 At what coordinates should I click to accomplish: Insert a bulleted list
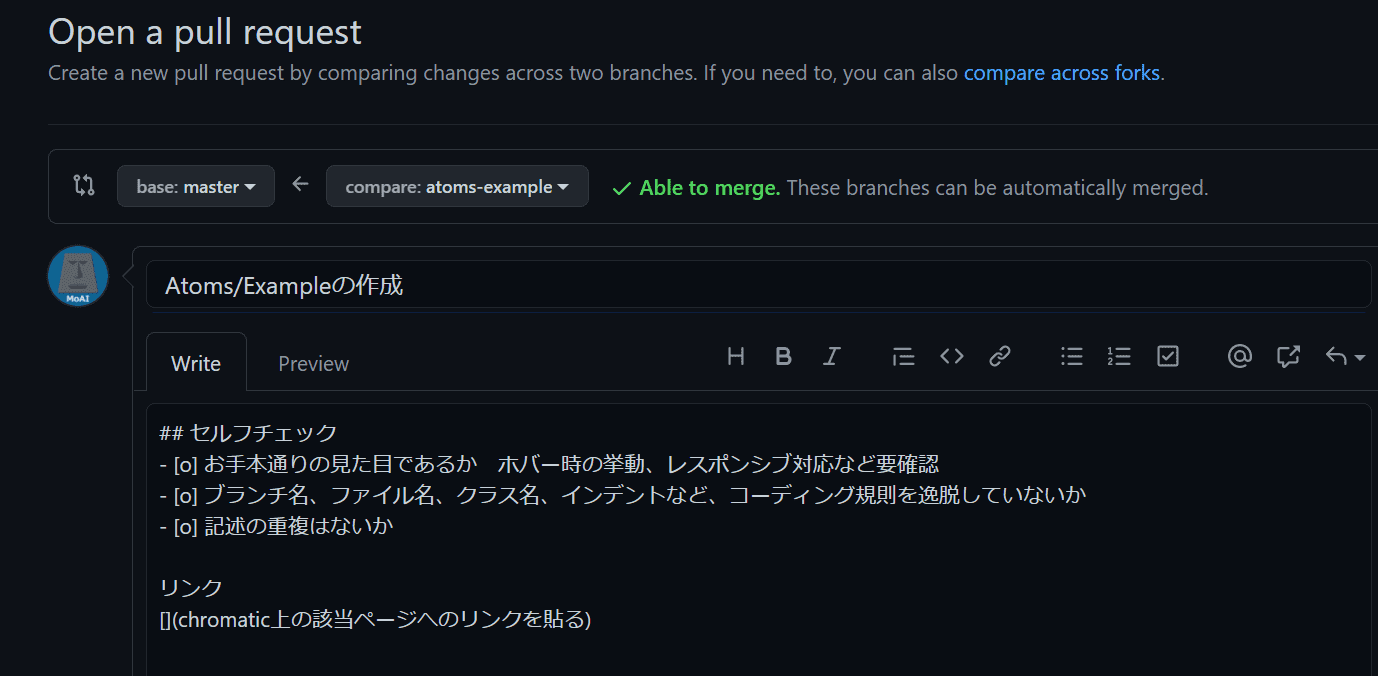[x=1072, y=356]
